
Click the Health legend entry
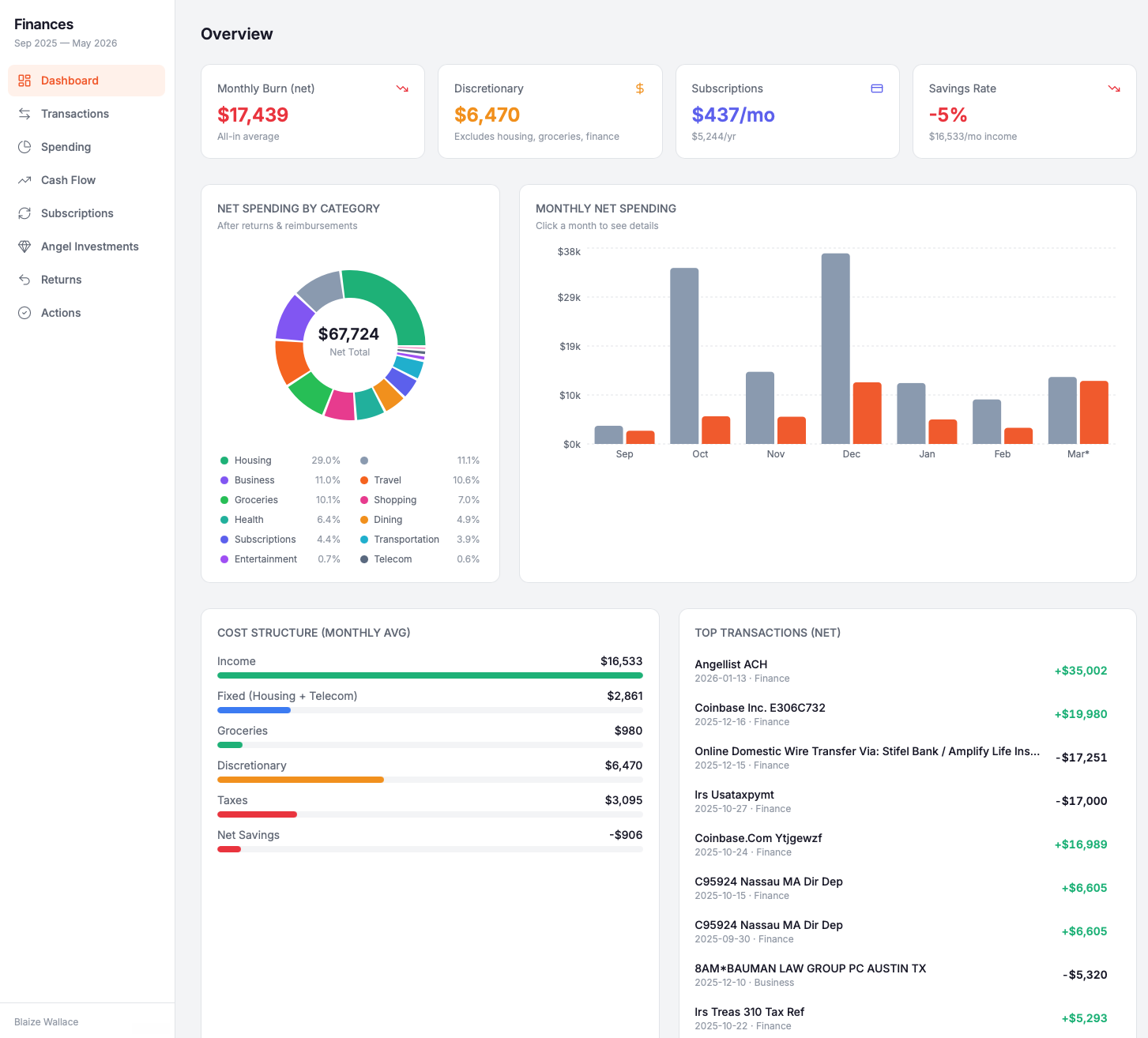pos(280,520)
